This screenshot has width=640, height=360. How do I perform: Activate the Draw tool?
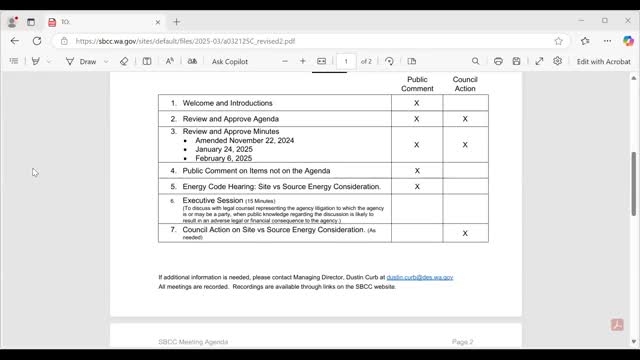[x=81, y=62]
